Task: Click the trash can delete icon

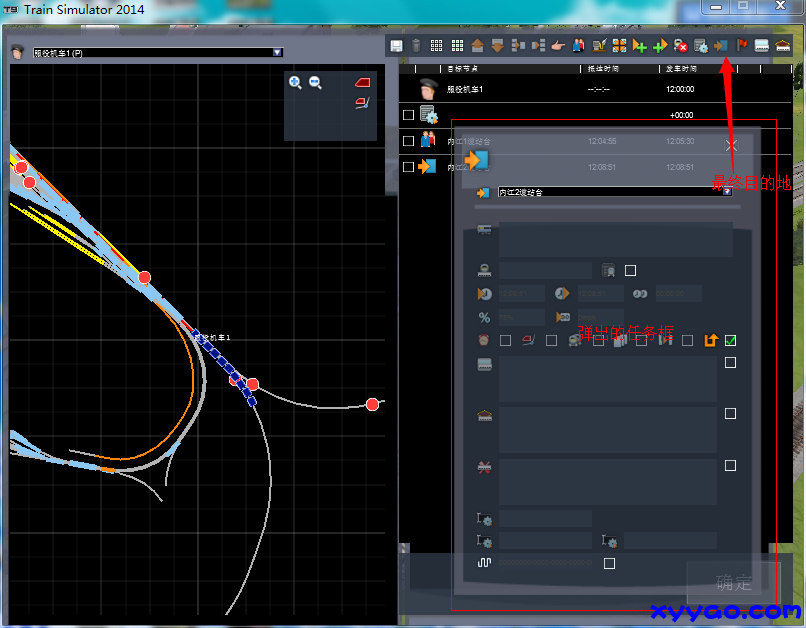Action: click(x=416, y=46)
